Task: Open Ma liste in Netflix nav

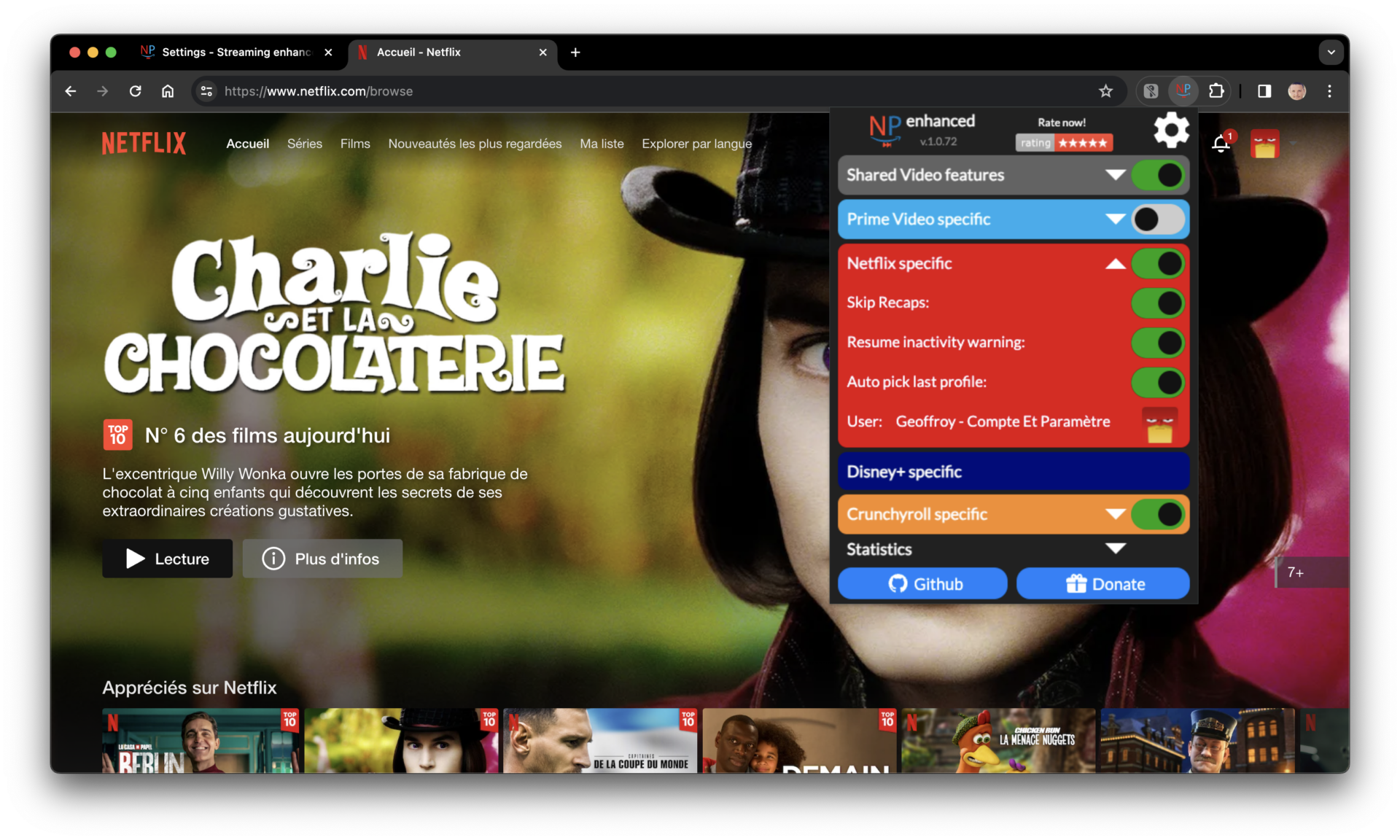Action: pos(602,144)
